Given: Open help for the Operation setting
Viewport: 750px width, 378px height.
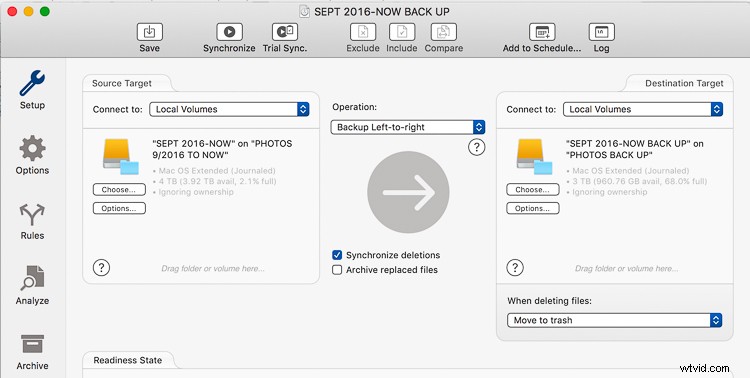Looking at the screenshot, I should pos(476,147).
